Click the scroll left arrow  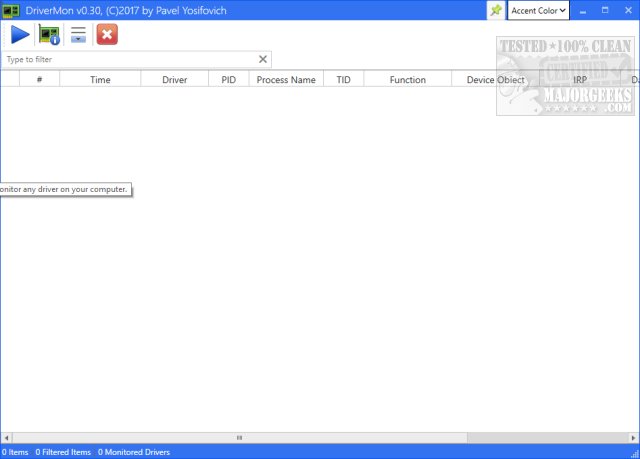[6, 438]
